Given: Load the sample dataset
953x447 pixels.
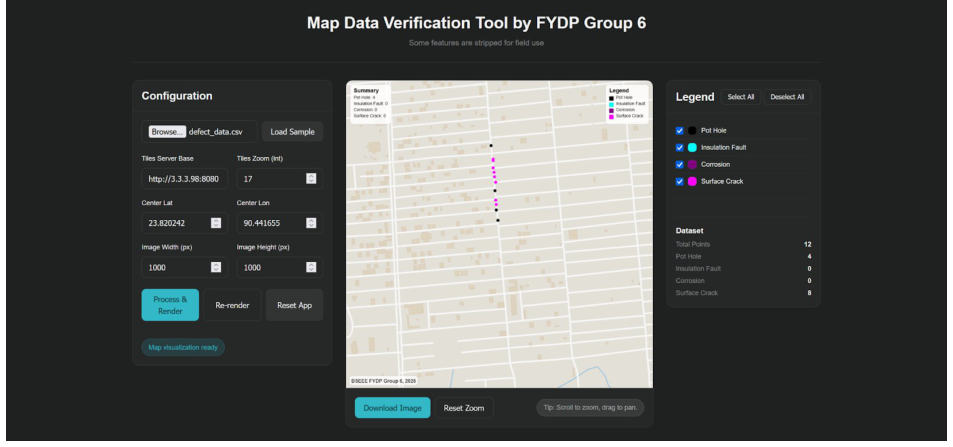Looking at the screenshot, I should click(292, 132).
